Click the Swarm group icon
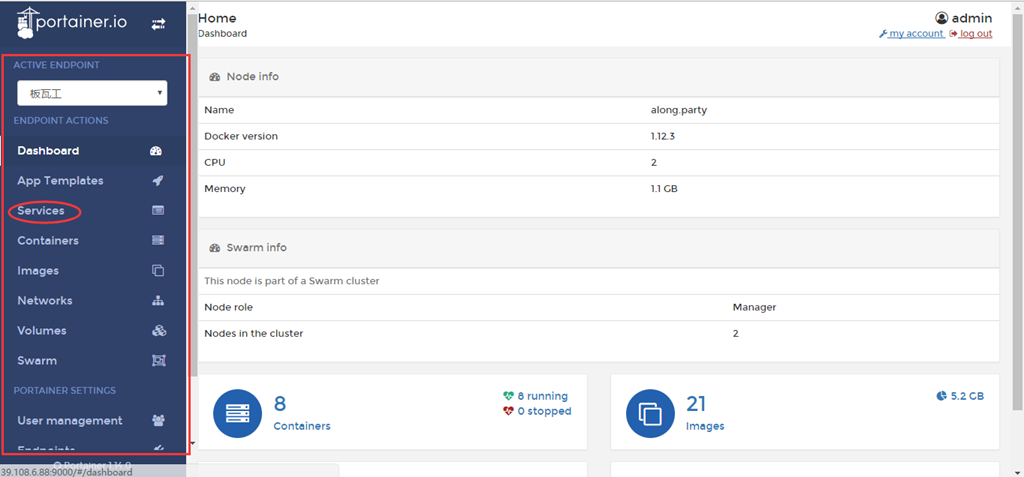The width and height of the screenshot is (1024, 477). tap(157, 361)
